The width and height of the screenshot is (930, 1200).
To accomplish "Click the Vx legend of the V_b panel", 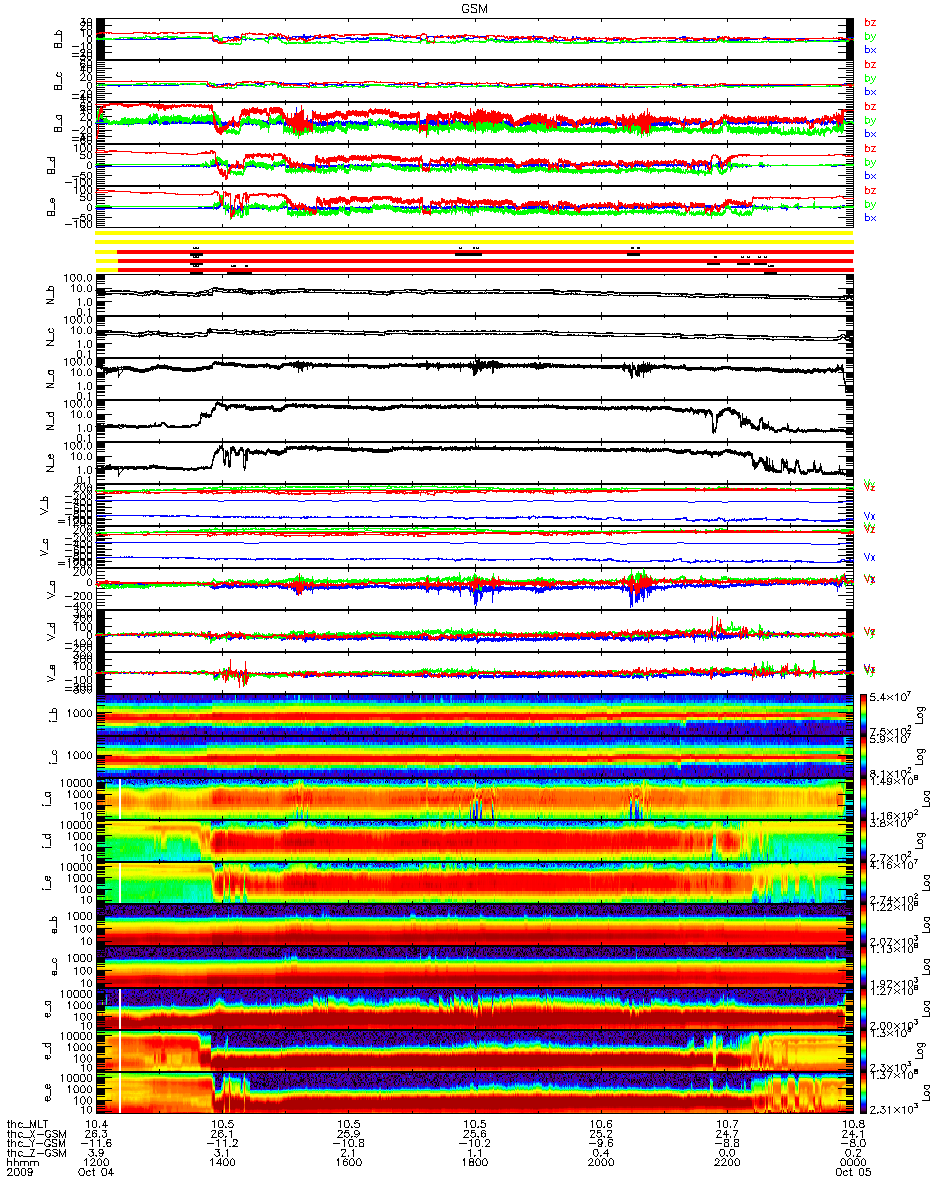I will point(870,515).
